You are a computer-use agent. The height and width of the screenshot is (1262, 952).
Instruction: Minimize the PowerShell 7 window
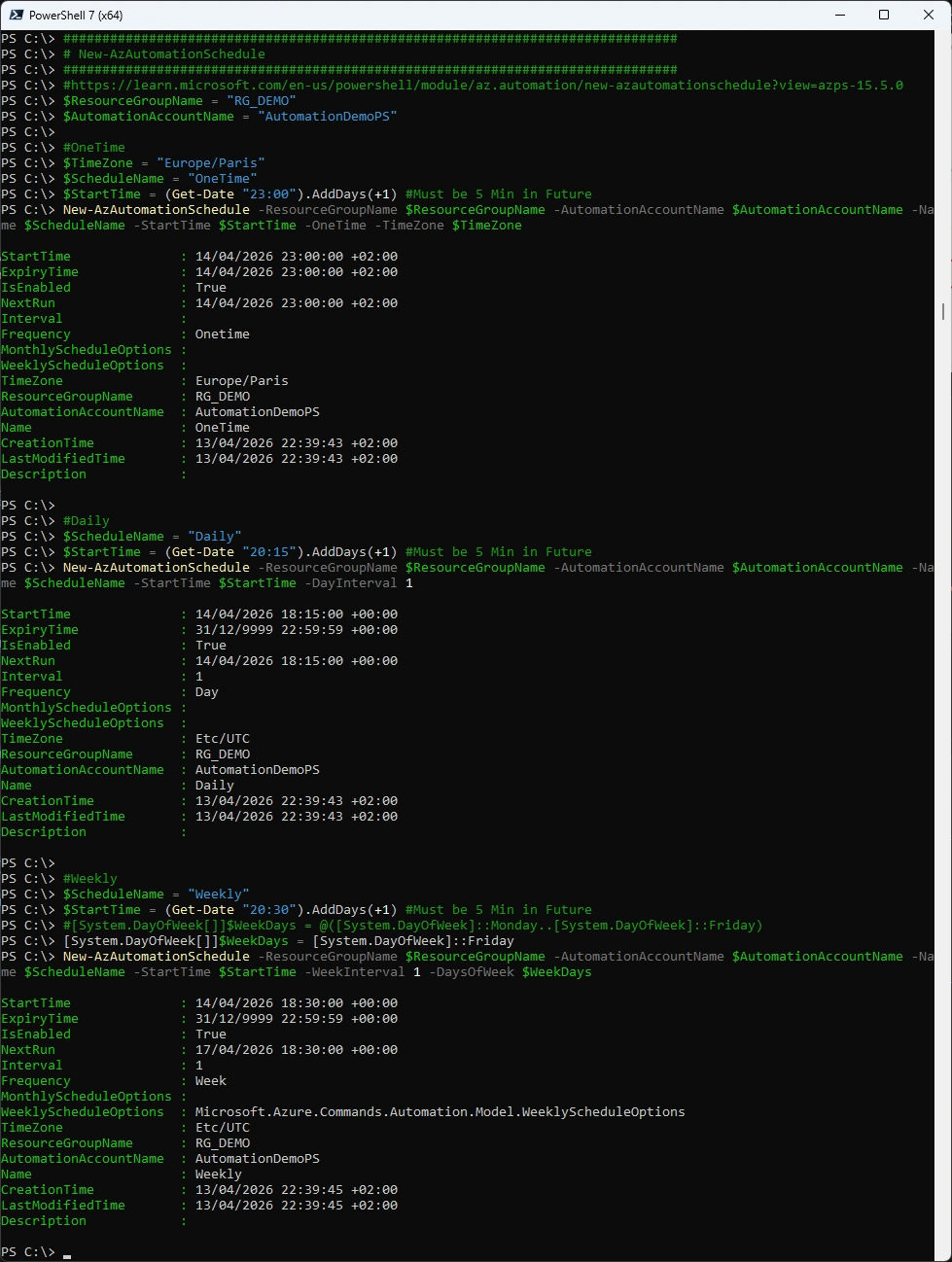839,15
